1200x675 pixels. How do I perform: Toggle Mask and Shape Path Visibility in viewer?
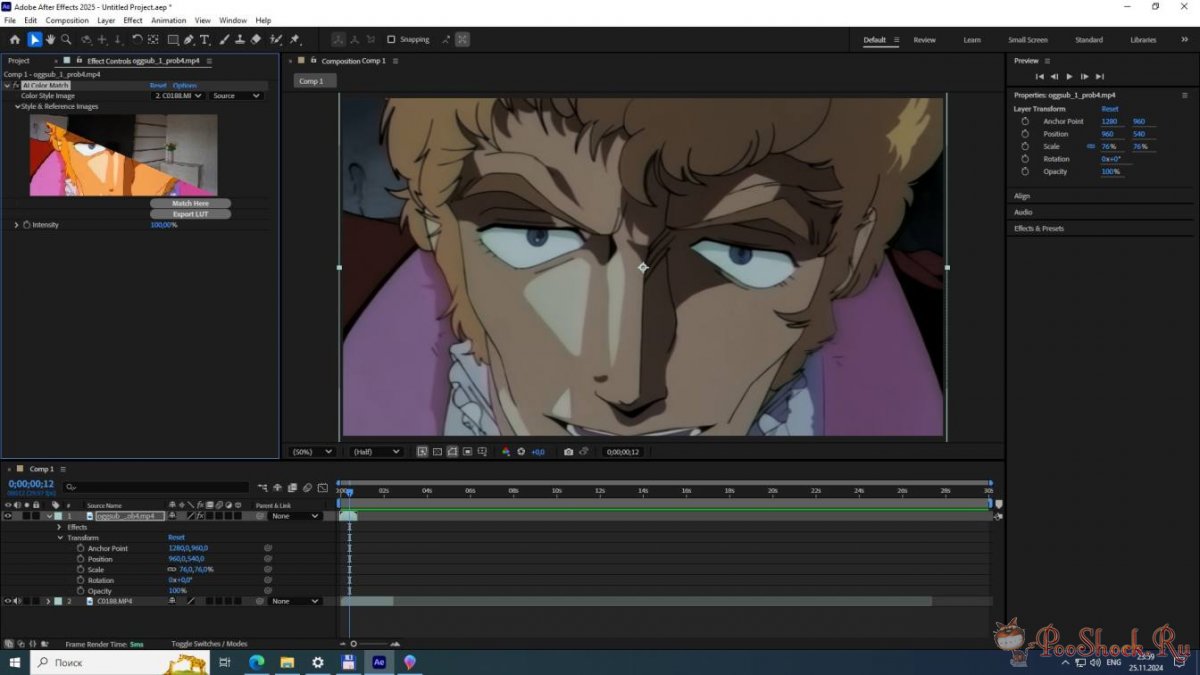pos(452,452)
